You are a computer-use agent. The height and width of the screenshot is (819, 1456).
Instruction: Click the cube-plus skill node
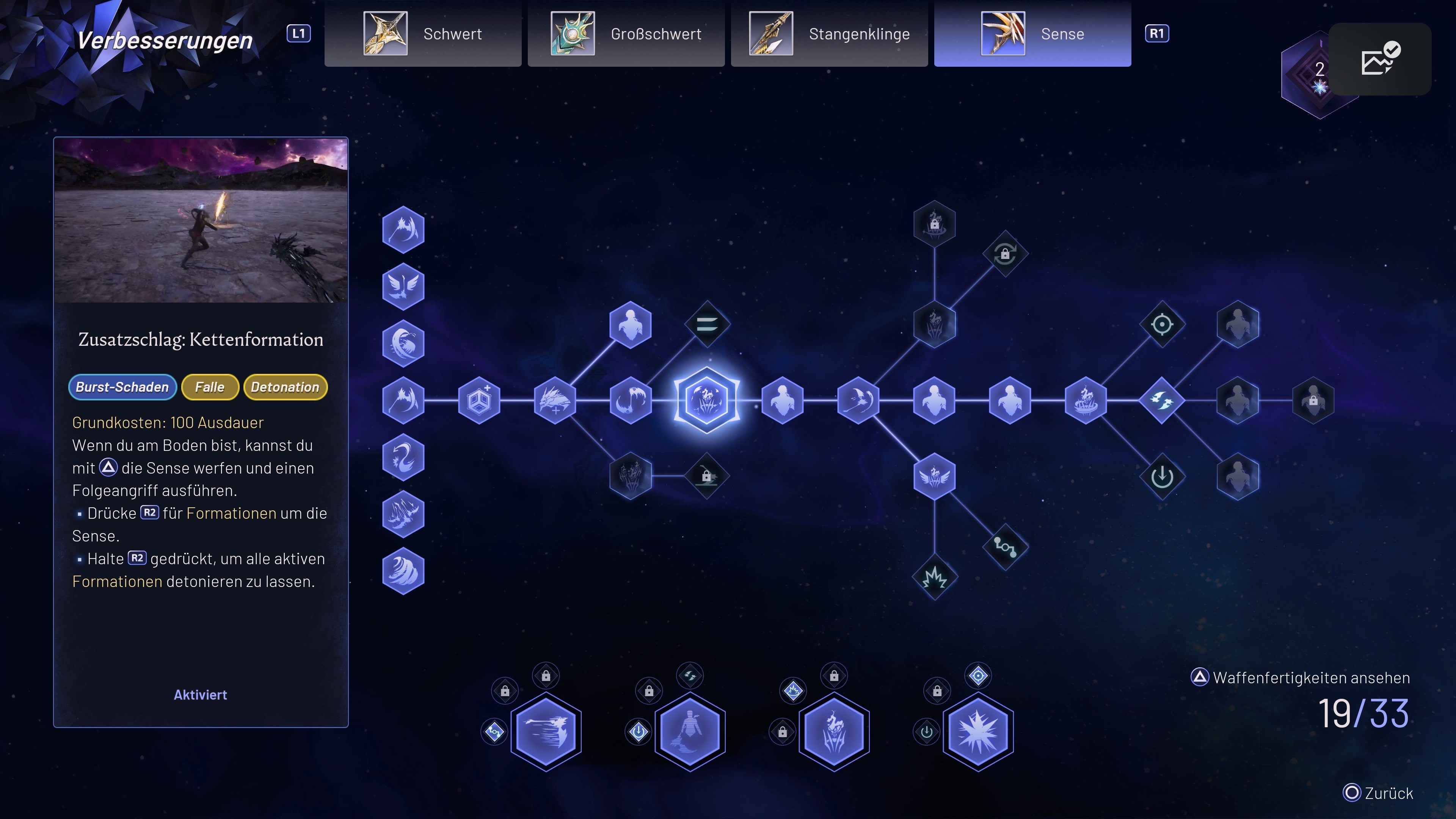479,400
